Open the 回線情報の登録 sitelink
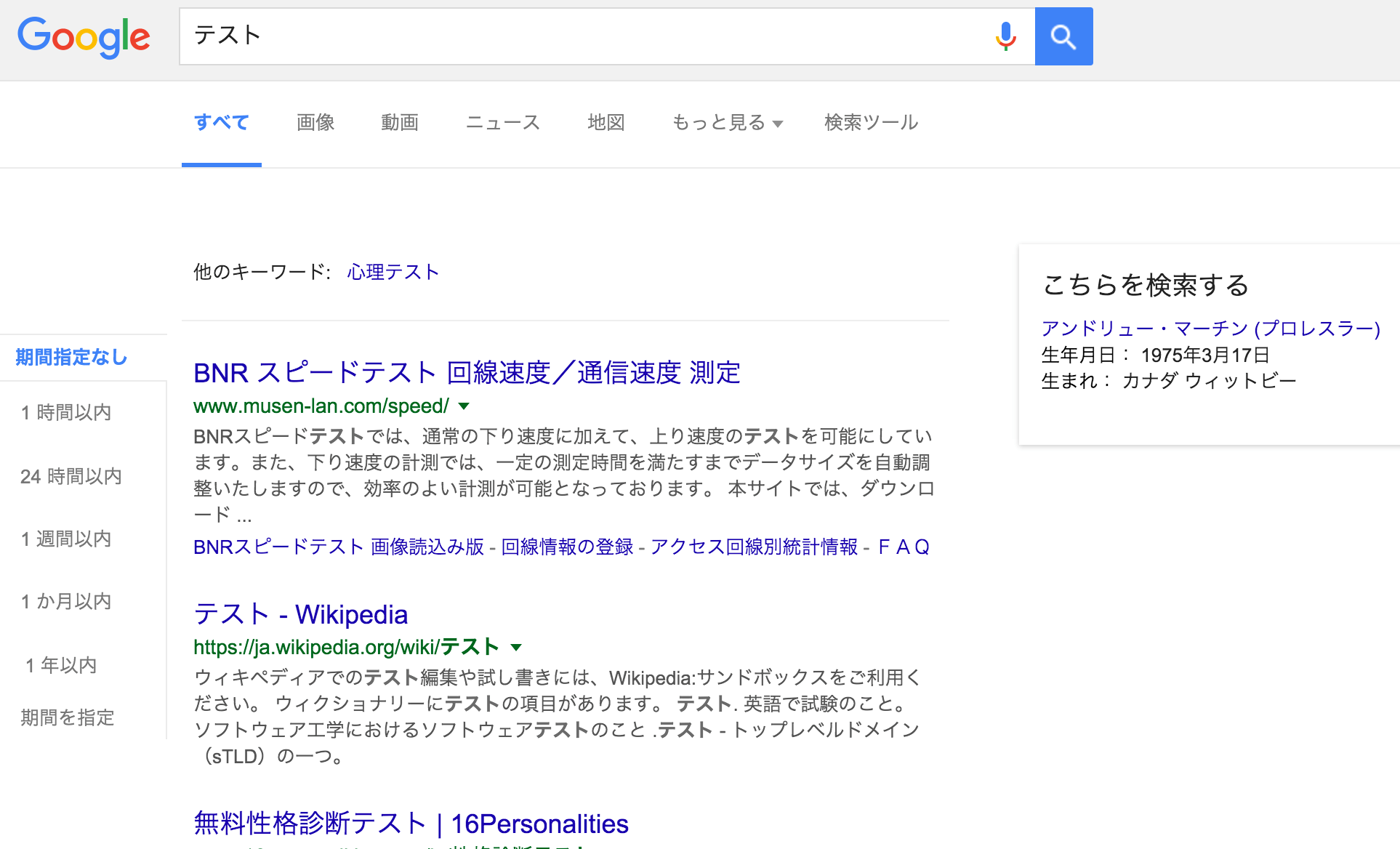This screenshot has width=1400, height=849. [x=567, y=547]
